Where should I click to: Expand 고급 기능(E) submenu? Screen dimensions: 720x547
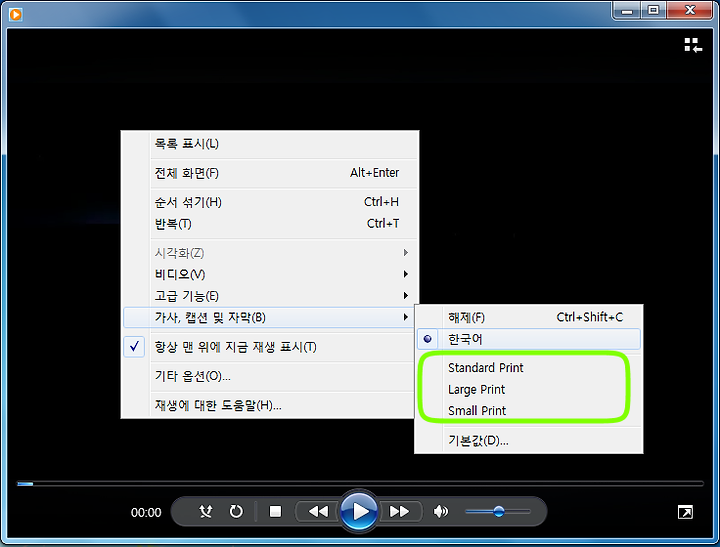point(270,296)
